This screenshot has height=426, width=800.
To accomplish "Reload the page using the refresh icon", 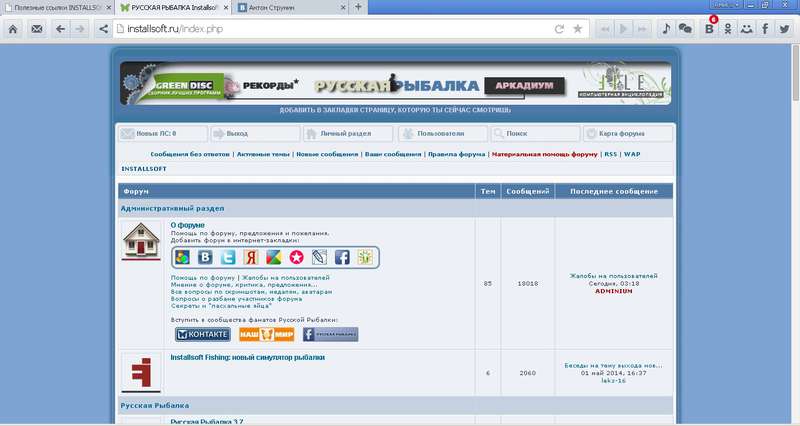I will (559, 29).
